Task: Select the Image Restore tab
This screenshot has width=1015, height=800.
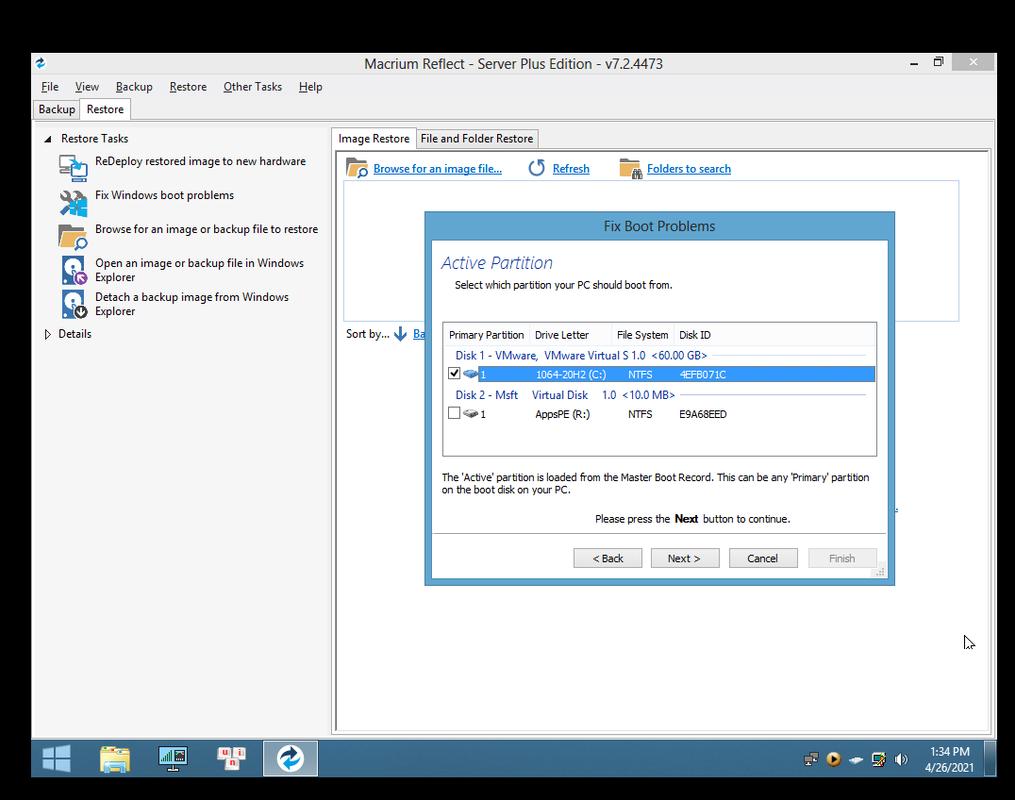Action: click(x=374, y=139)
